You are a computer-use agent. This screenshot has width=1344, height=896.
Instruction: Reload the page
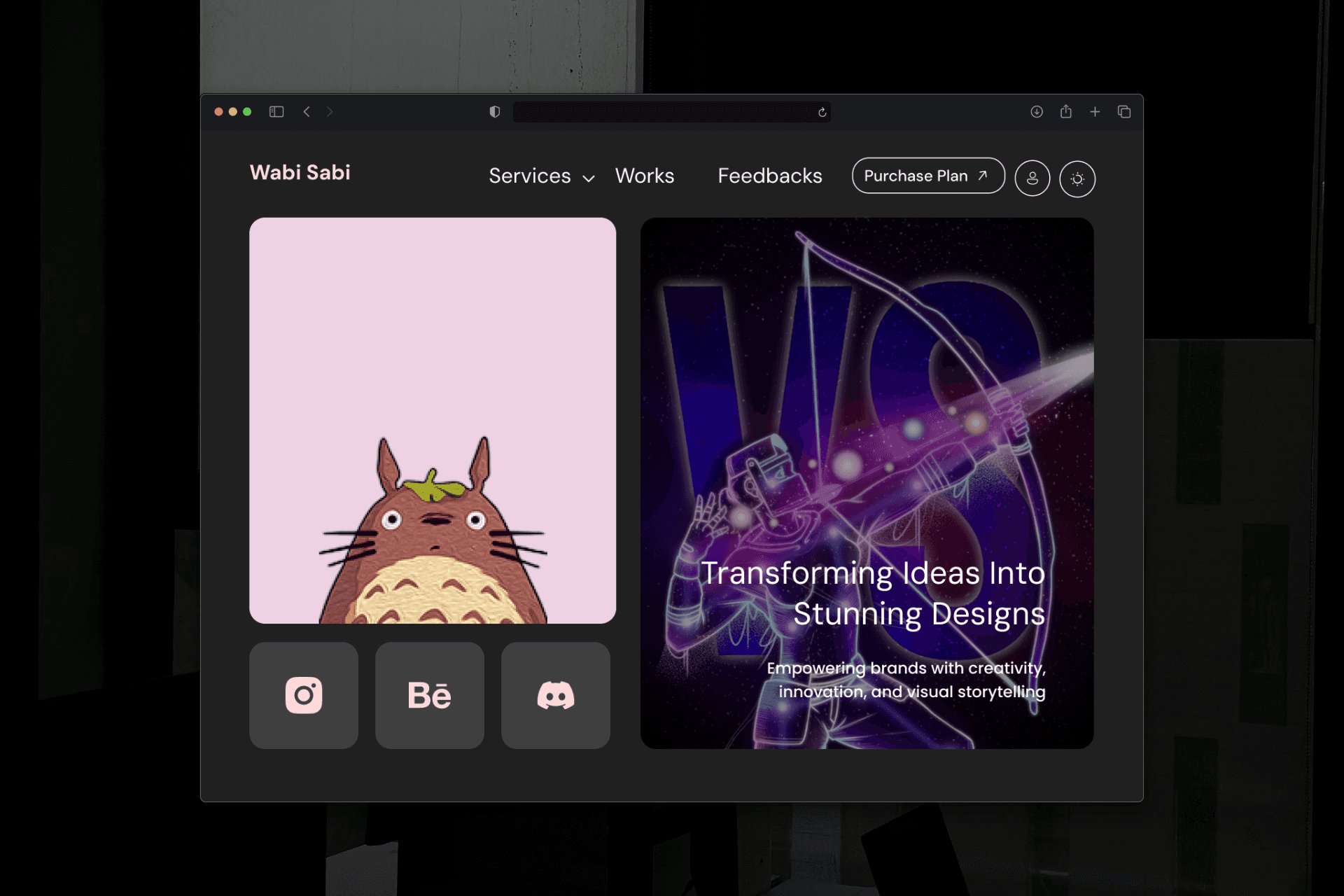tap(822, 112)
